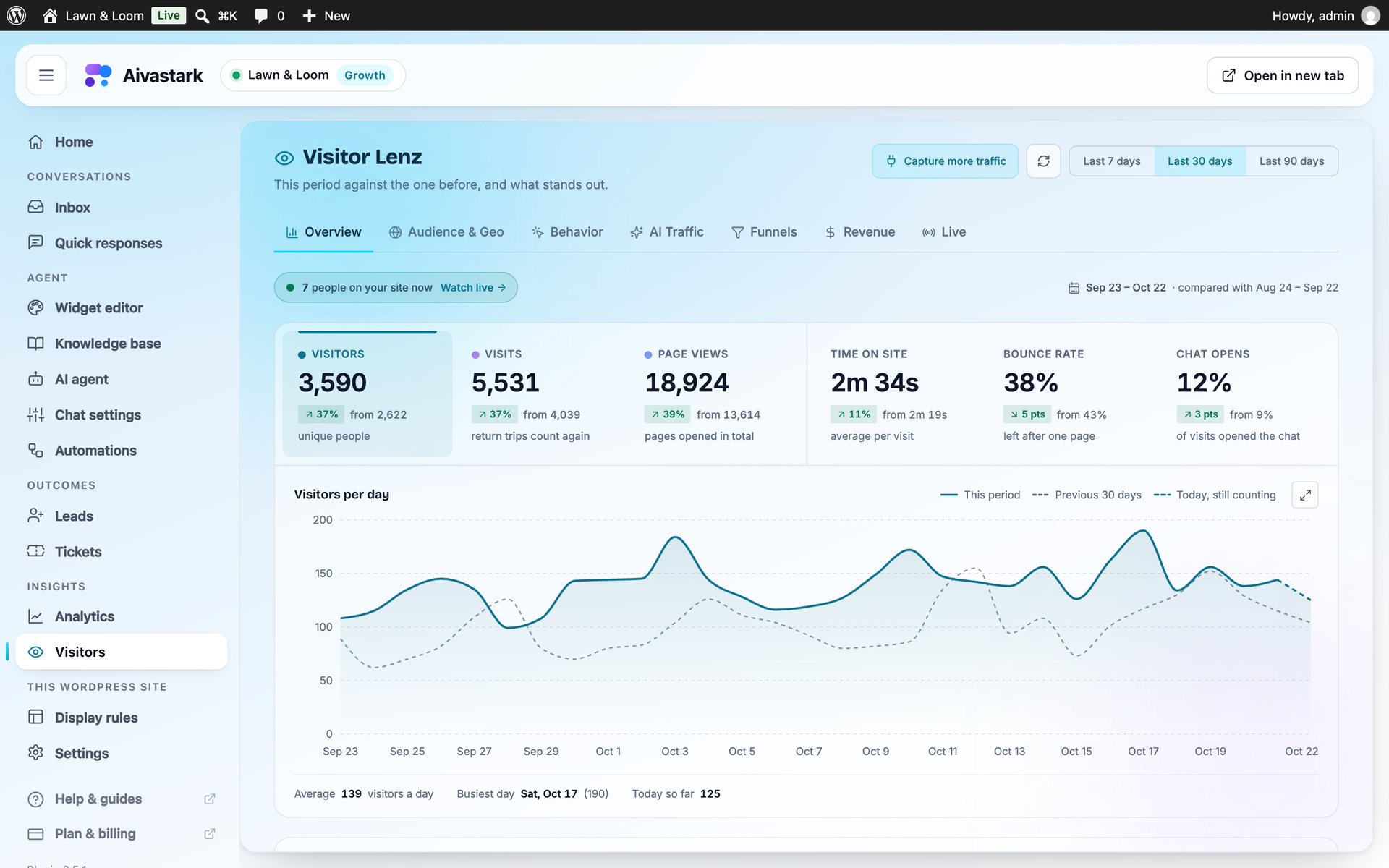Toggle Today, still counting legend entry
The image size is (1389, 868).
point(1214,495)
